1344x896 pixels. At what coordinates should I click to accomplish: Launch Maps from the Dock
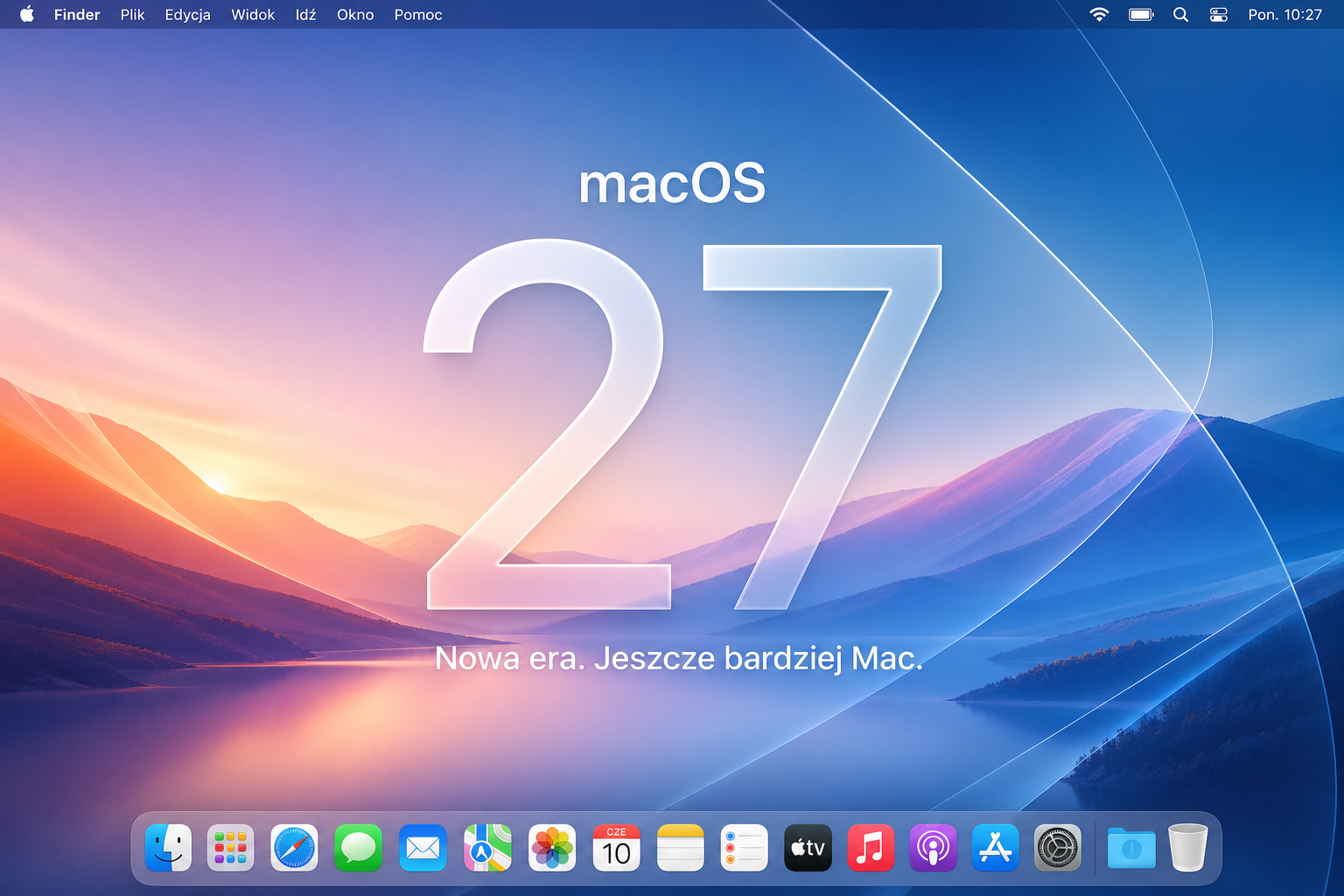tap(487, 848)
